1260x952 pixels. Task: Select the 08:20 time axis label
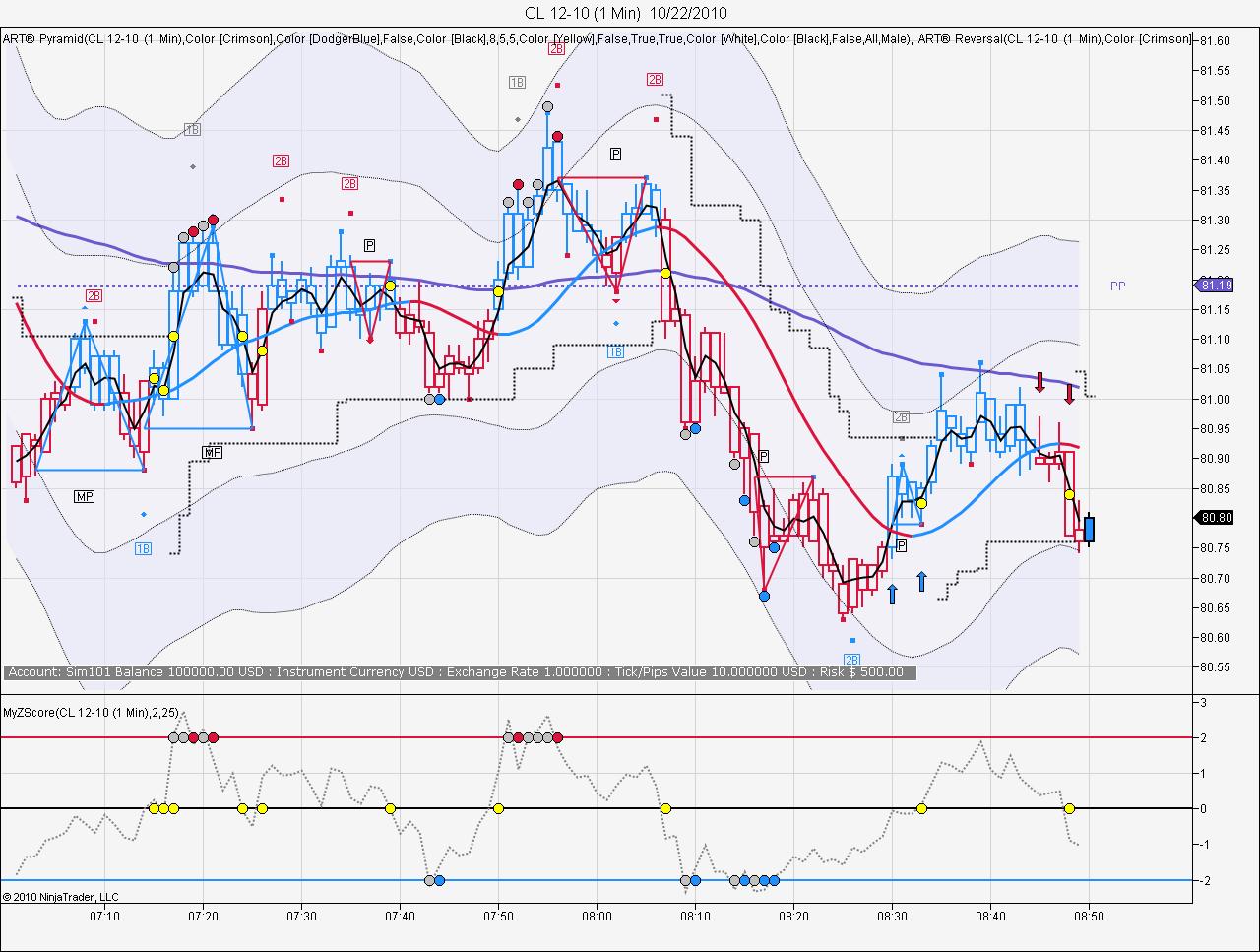(x=793, y=917)
